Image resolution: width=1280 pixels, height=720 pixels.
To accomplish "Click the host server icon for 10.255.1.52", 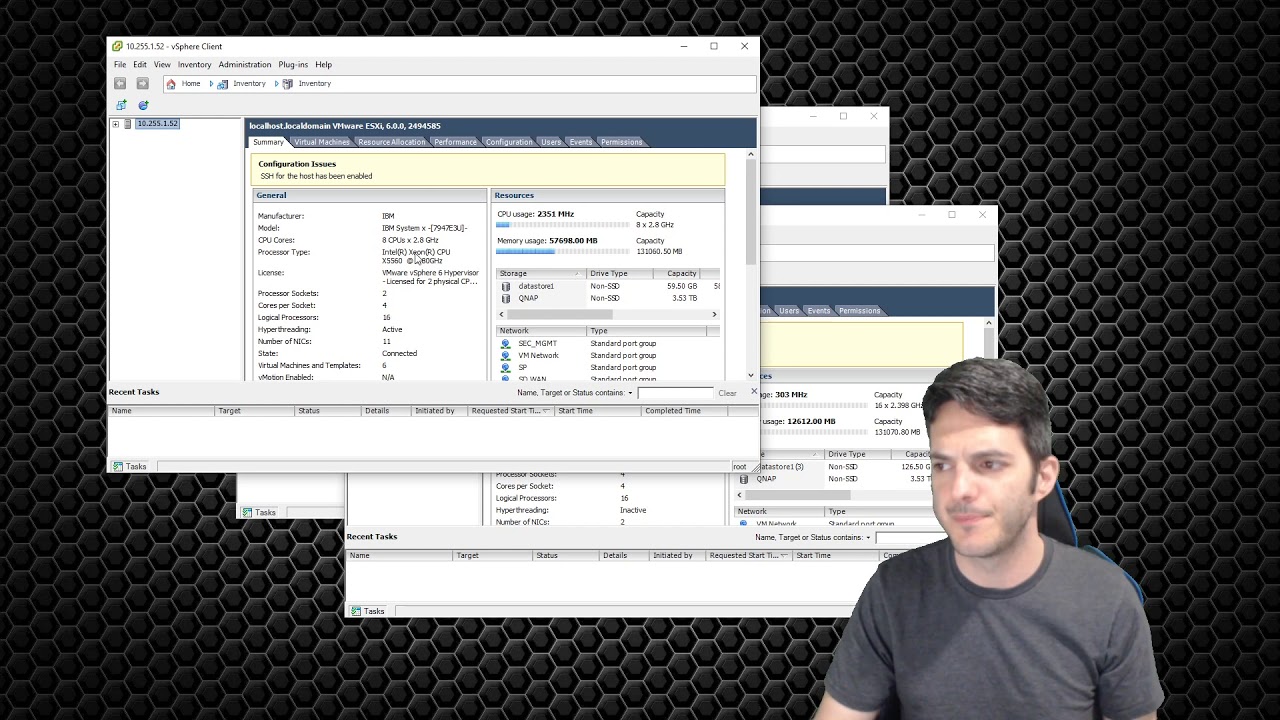I will tap(128, 124).
